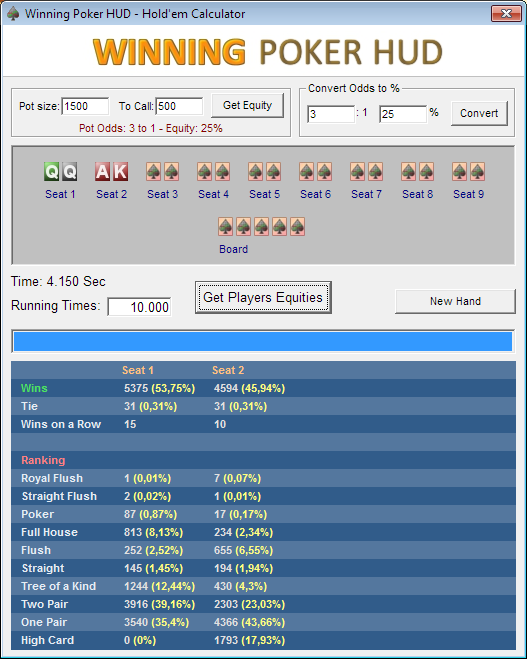
Task: Pick the fifth Board card slot
Action: 298,227
